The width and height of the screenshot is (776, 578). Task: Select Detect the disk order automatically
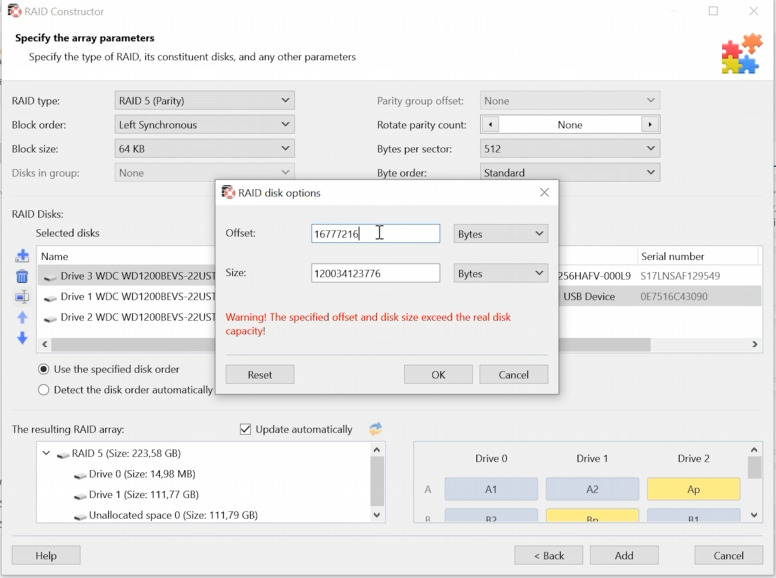44,390
